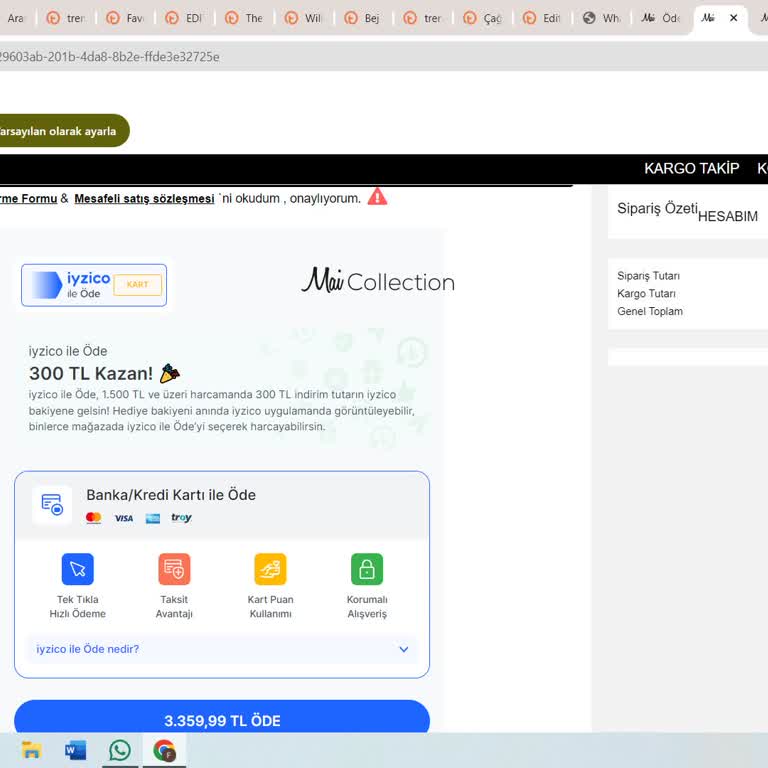Select Banka/Kredi Kartı ile Öde option
Screen dimensions: 768x768
tap(222, 505)
